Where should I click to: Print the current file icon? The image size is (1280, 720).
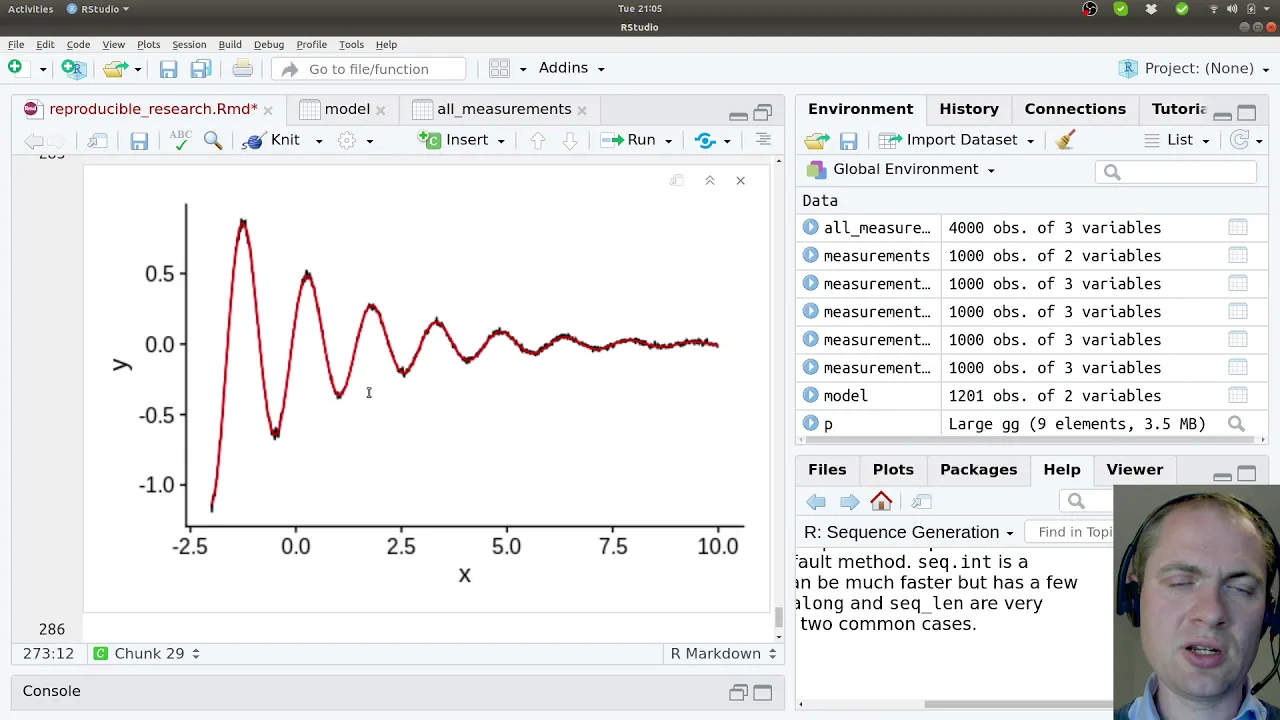(x=242, y=68)
